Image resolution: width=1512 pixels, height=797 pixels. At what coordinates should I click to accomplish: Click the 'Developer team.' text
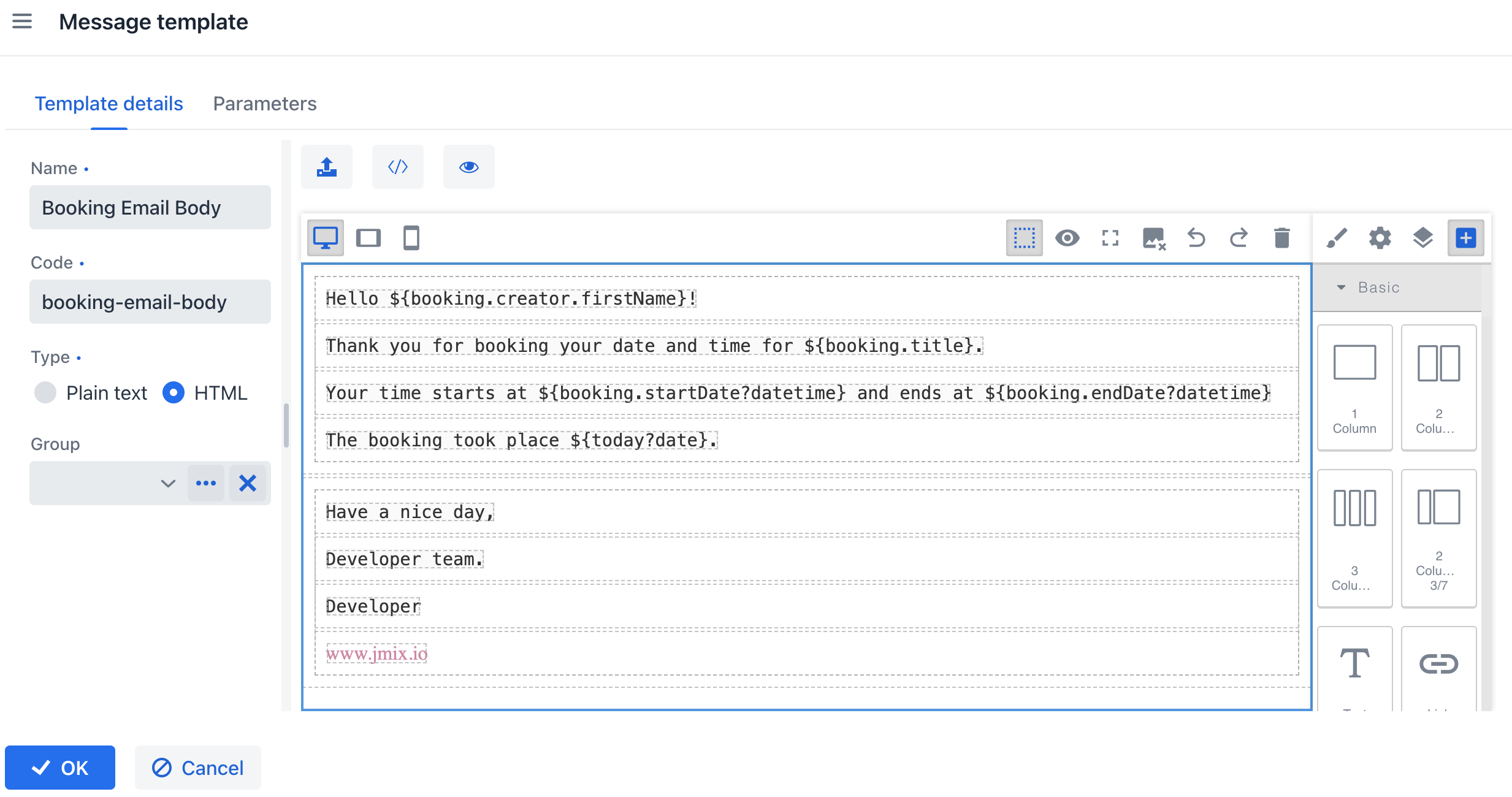[x=404, y=559]
